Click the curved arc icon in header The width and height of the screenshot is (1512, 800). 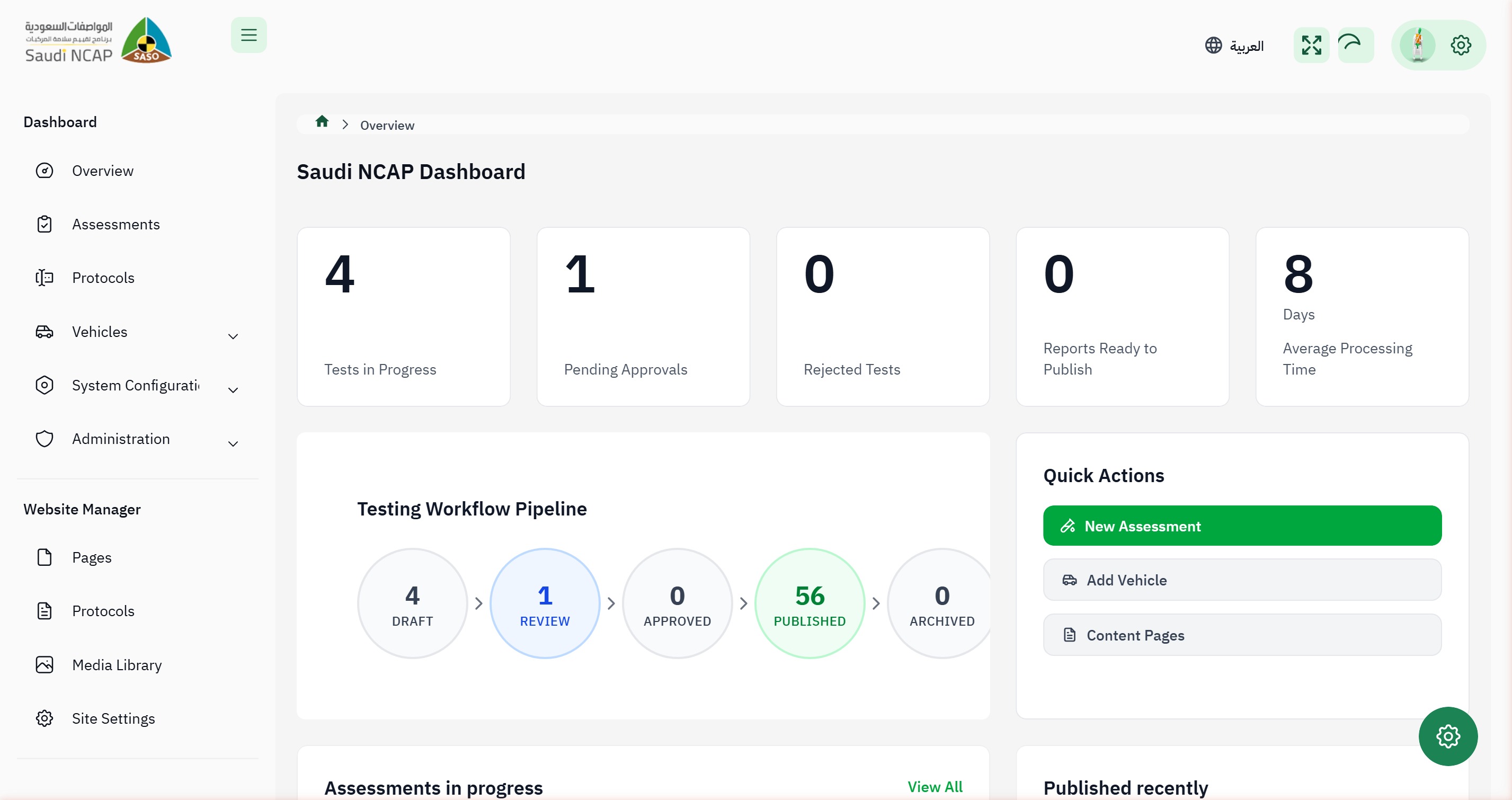click(x=1355, y=45)
